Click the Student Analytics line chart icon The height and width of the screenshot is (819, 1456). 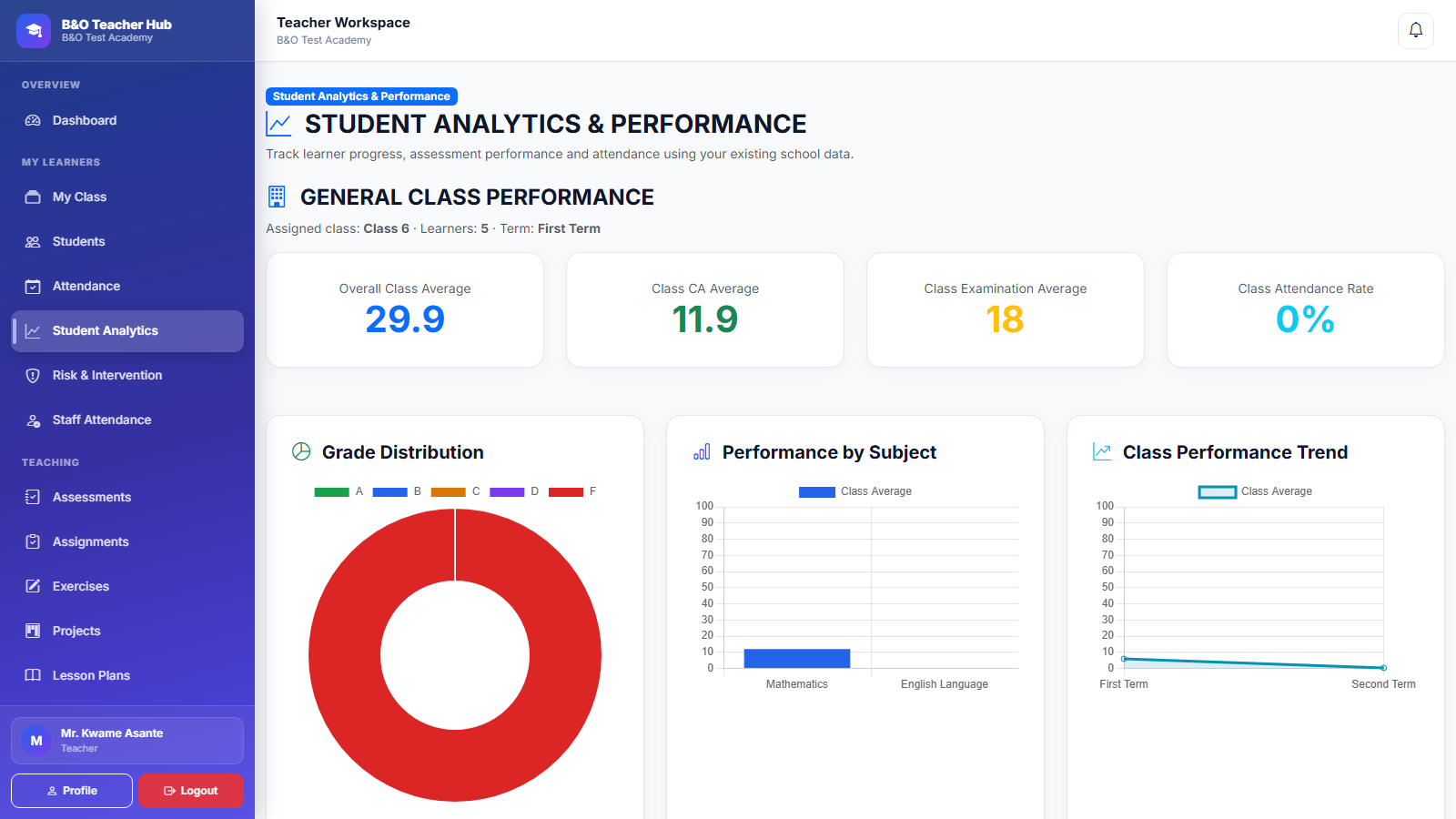pyautogui.click(x=33, y=330)
